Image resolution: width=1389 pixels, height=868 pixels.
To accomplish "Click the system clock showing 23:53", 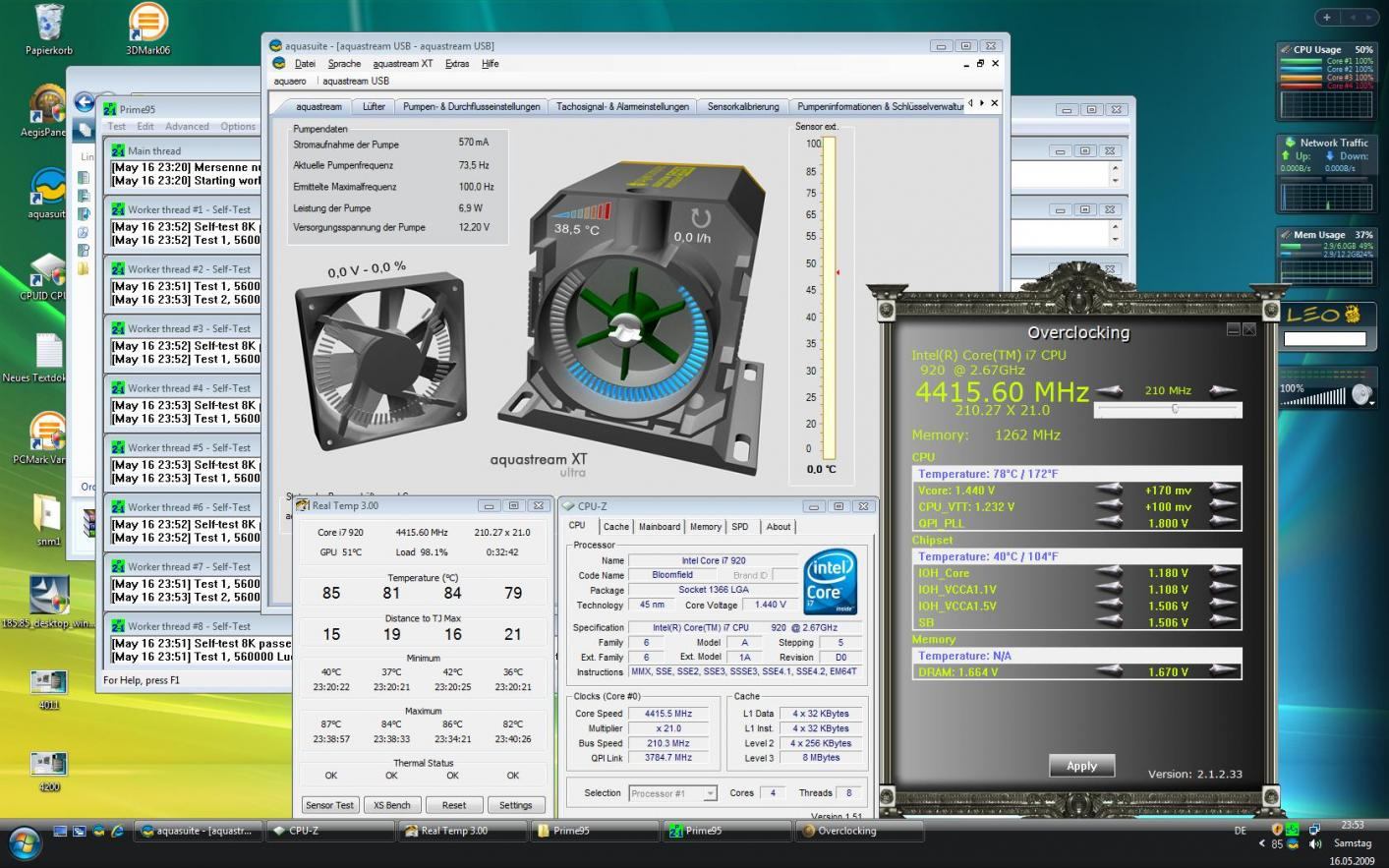I will click(1353, 825).
